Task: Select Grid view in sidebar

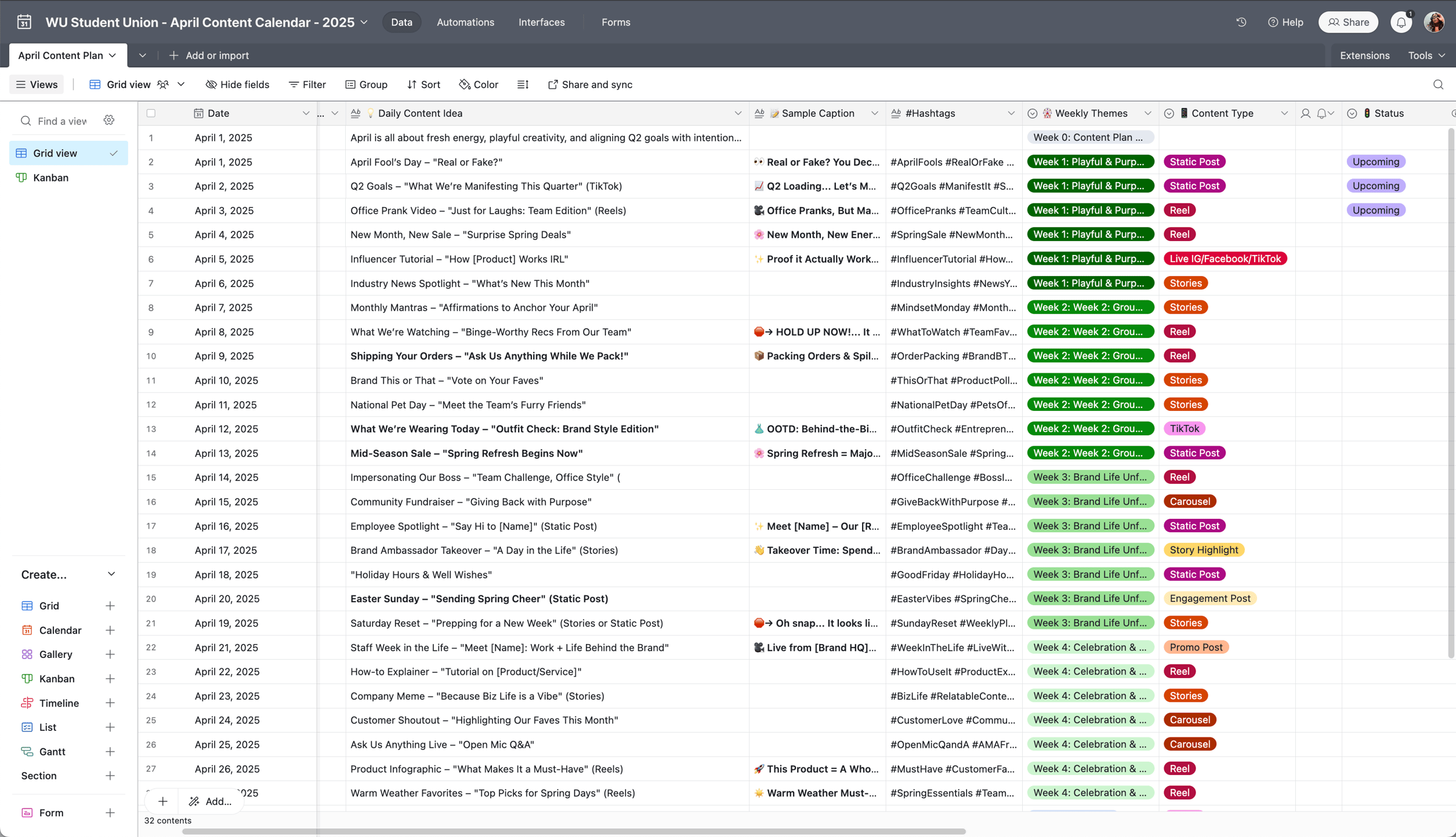Action: point(69,153)
